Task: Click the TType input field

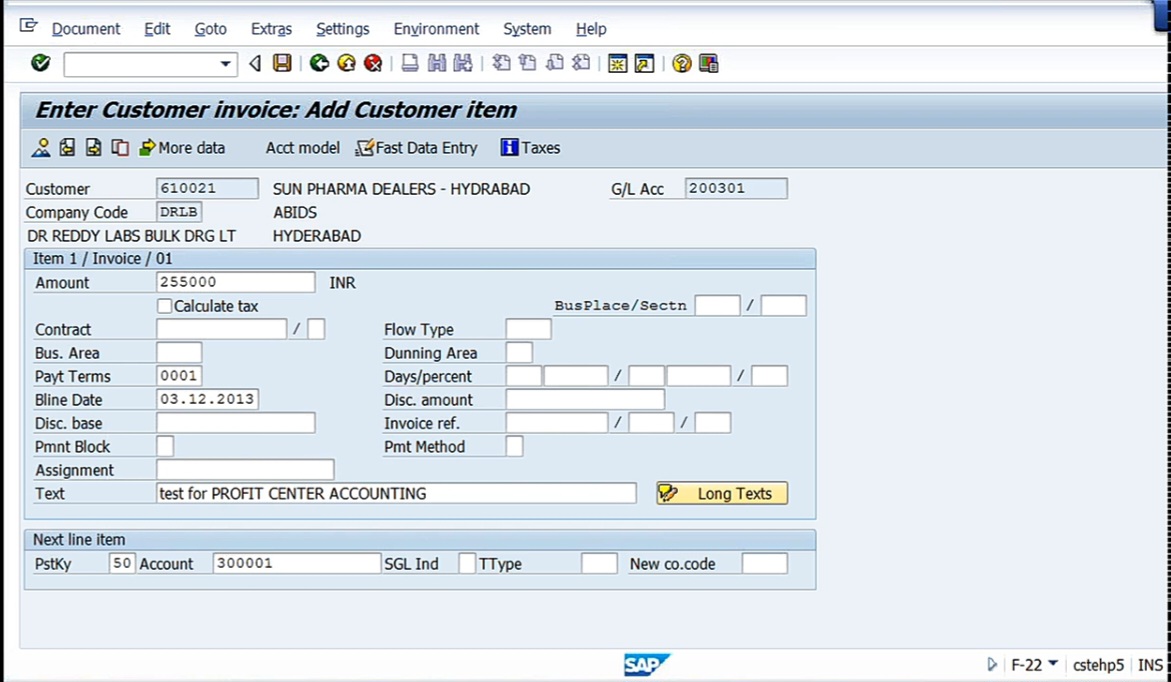Action: pos(599,563)
